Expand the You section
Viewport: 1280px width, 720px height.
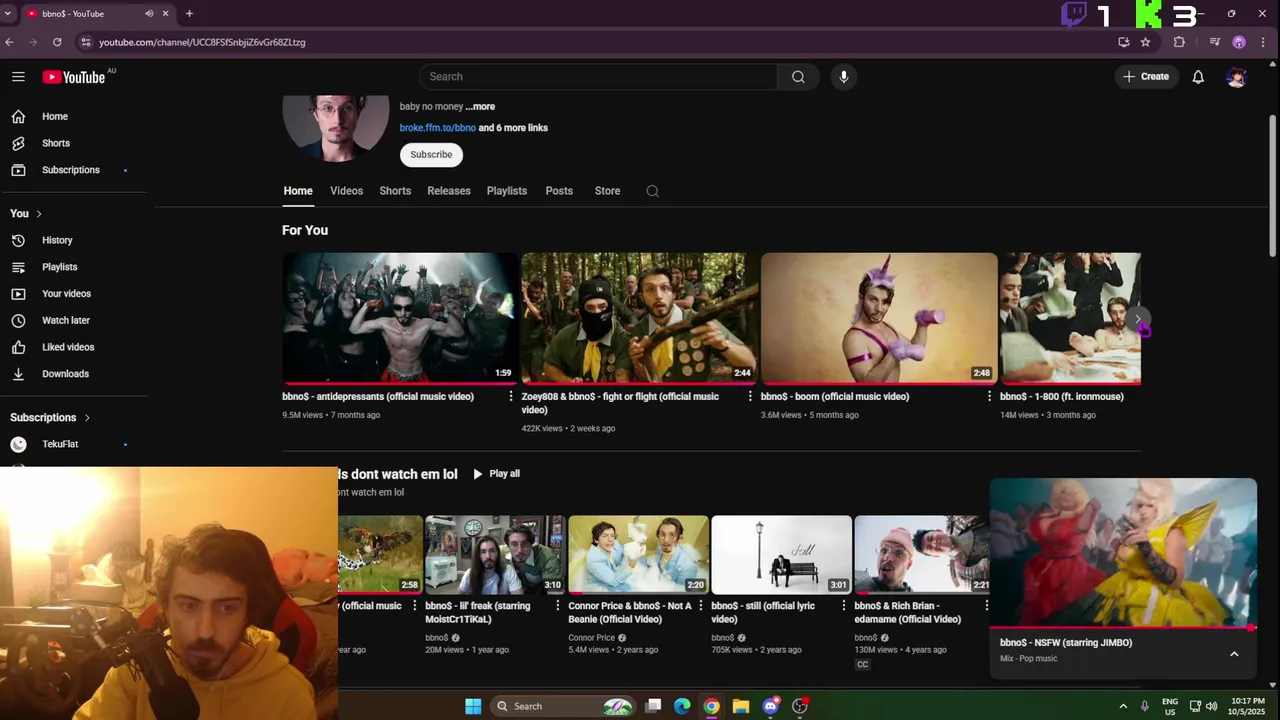26,214
